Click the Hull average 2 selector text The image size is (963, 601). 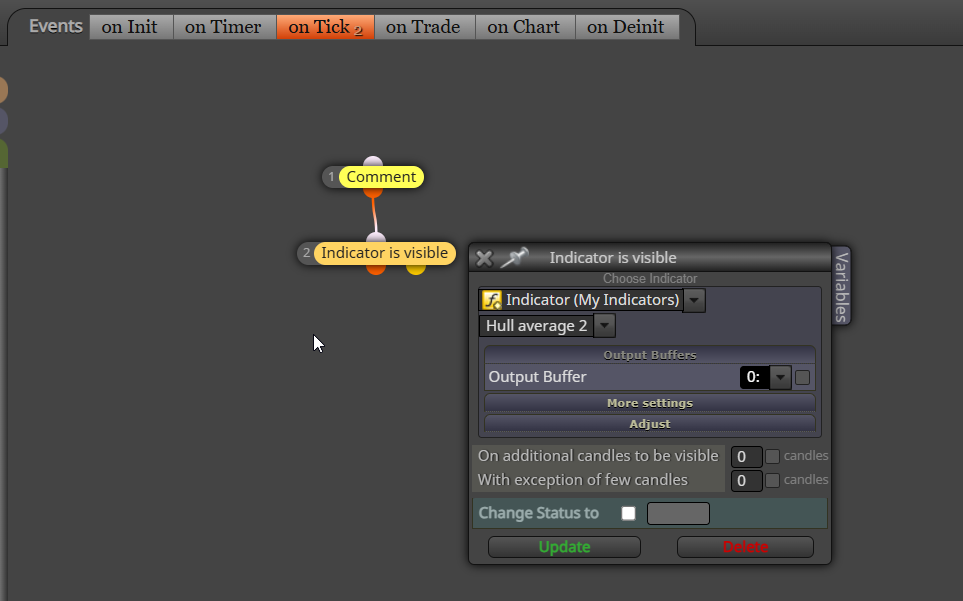coord(536,325)
